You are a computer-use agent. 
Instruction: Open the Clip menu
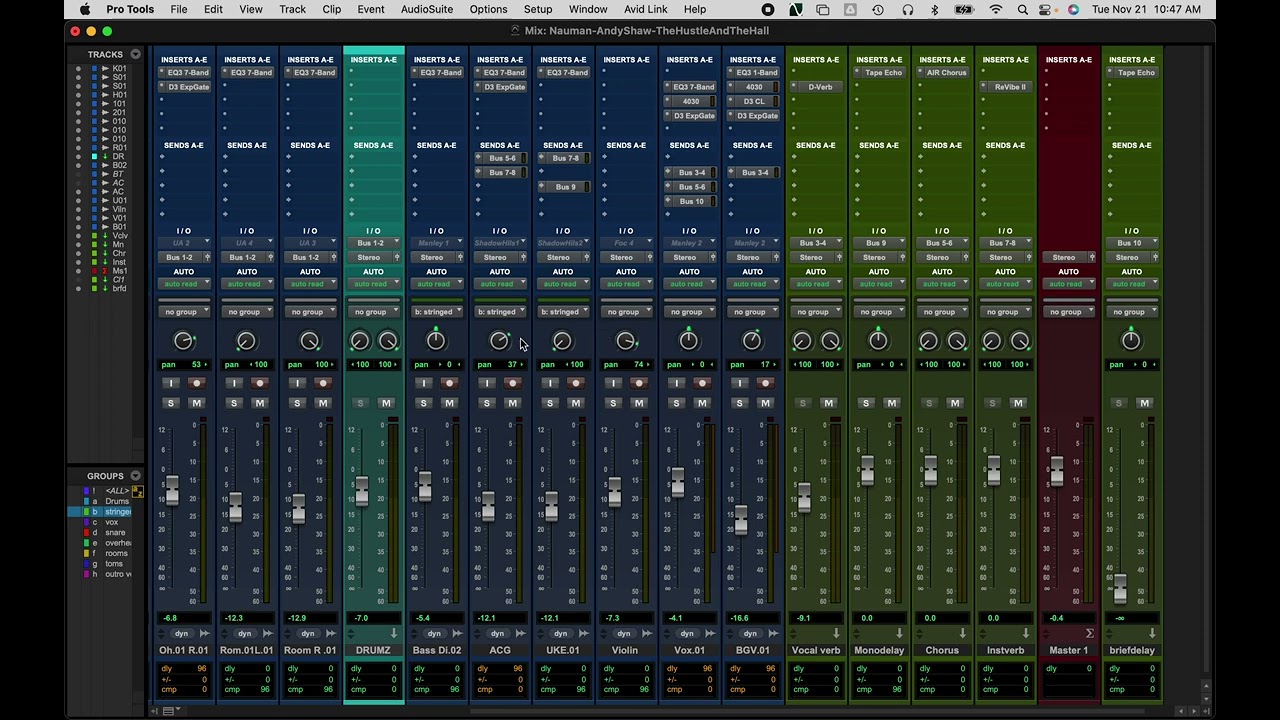[x=332, y=9]
